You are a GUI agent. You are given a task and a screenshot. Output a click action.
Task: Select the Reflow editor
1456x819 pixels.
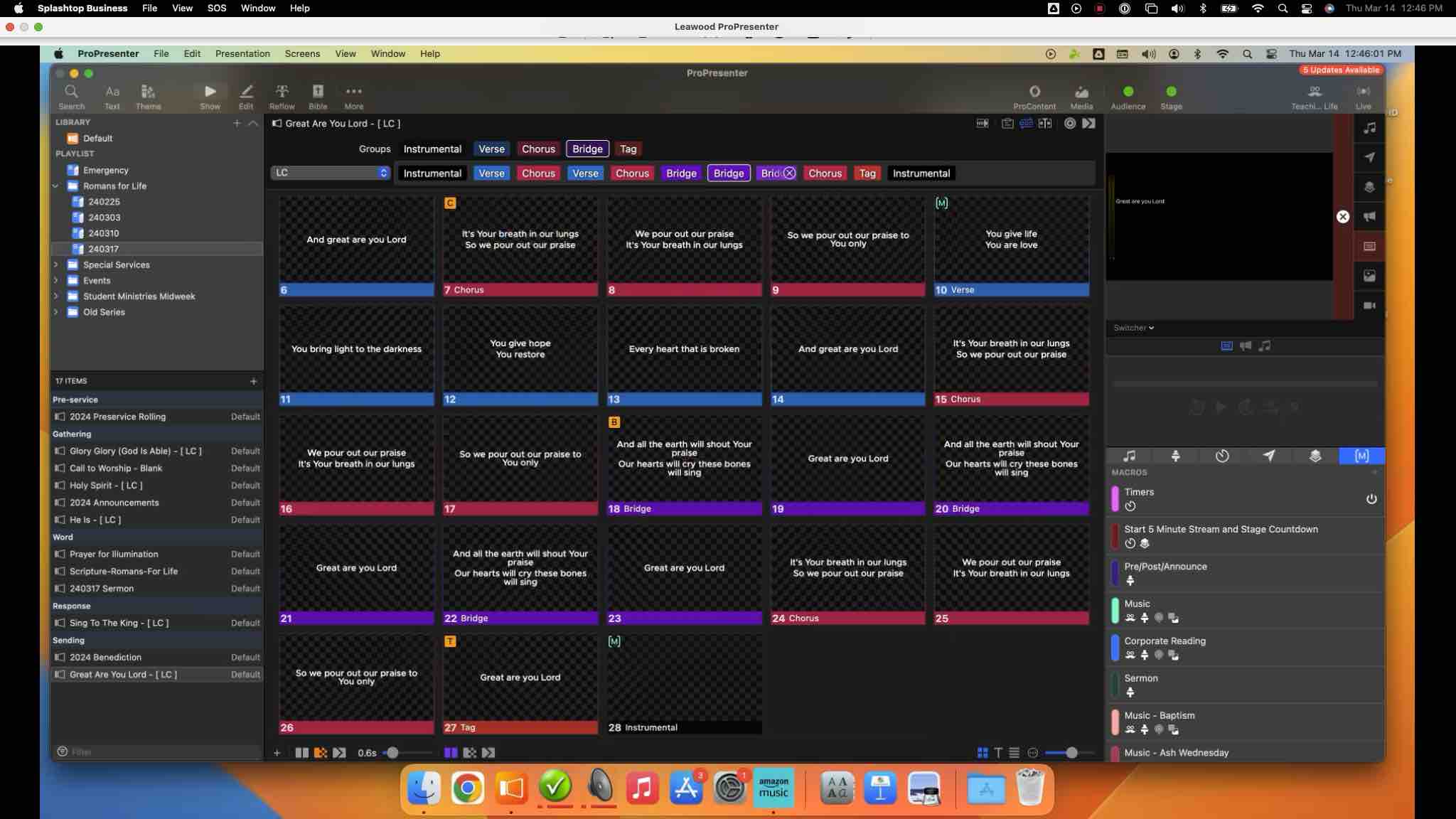coord(282,96)
